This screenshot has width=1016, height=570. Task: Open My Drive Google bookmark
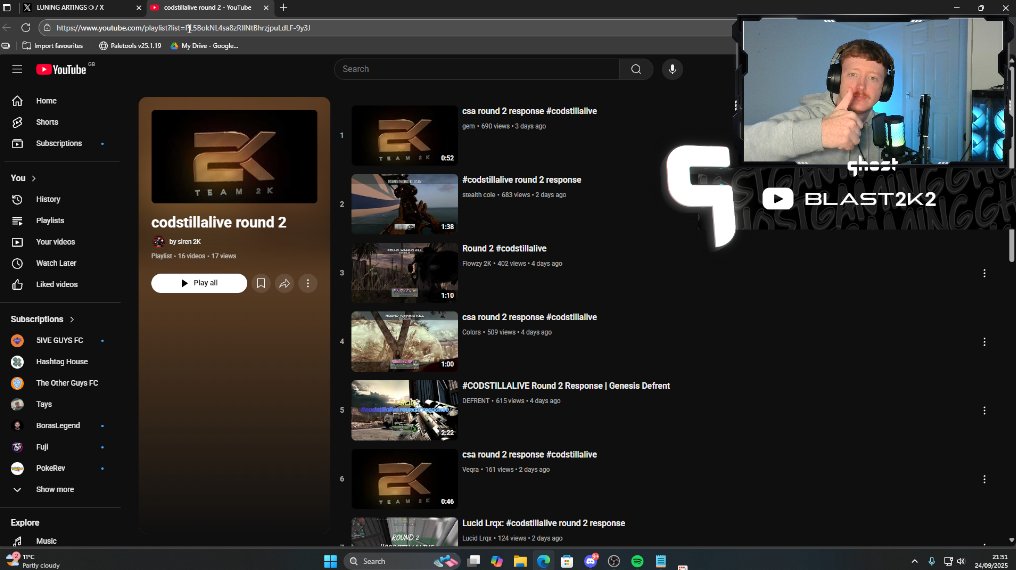[x=204, y=46]
